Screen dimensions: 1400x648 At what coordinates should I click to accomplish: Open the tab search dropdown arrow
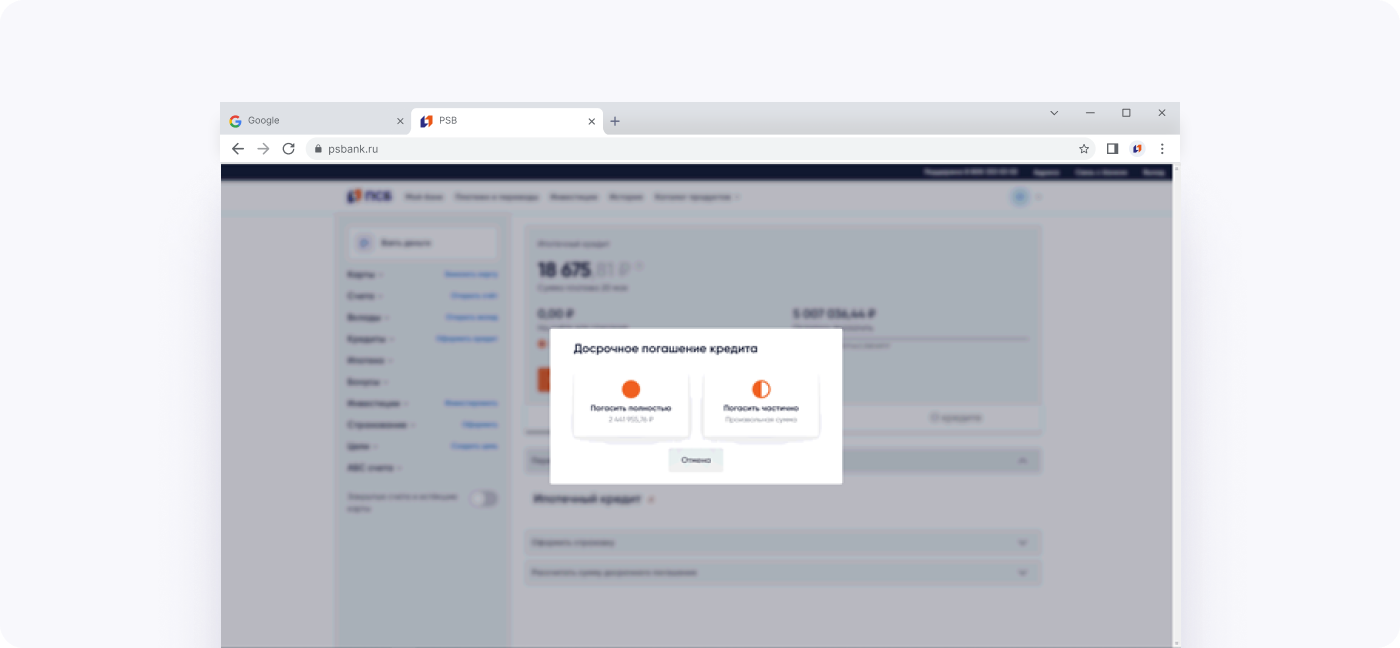(1054, 113)
